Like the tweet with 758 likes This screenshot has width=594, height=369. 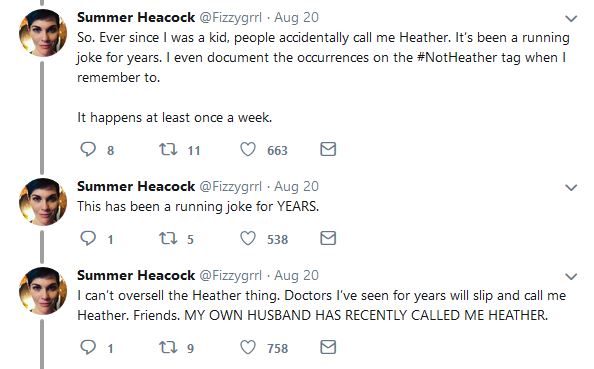click(x=248, y=347)
